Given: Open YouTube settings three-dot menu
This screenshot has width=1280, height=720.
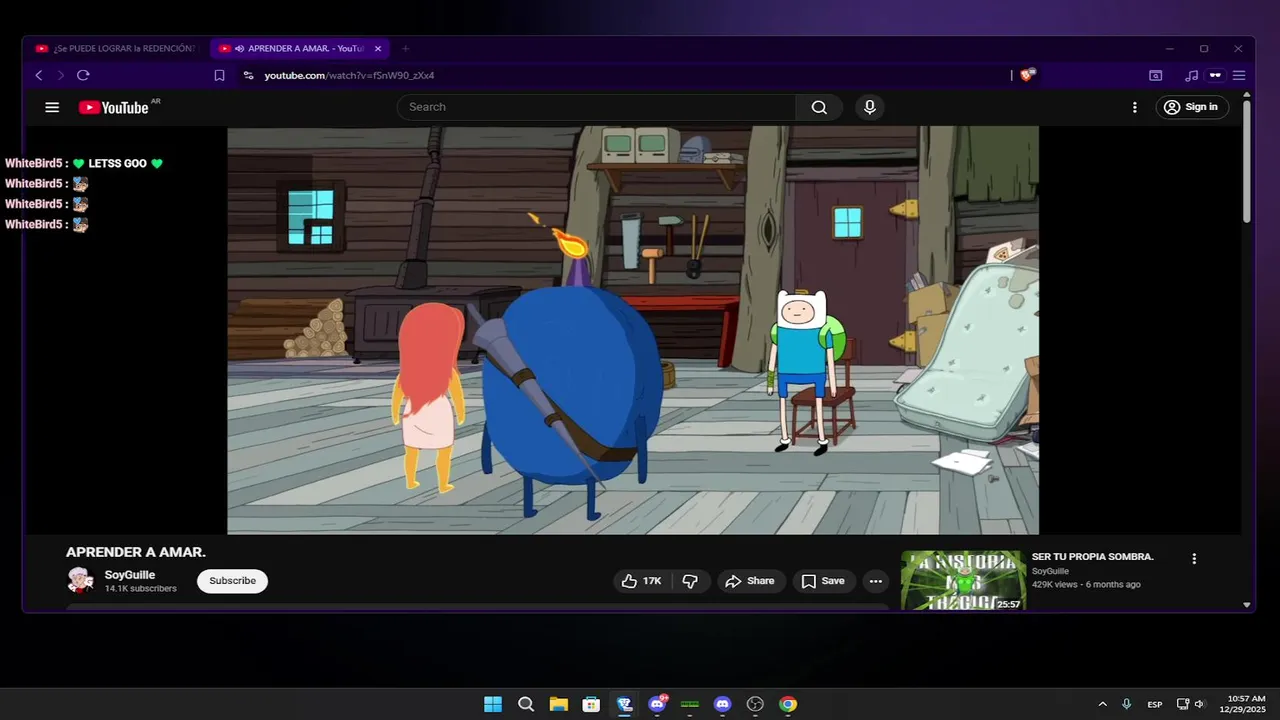Looking at the screenshot, I should pos(1134,107).
